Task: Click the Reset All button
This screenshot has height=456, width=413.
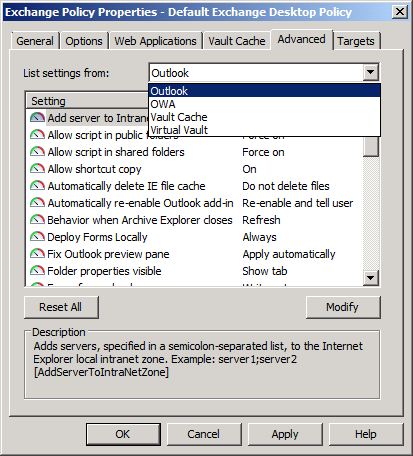Action: (61, 307)
